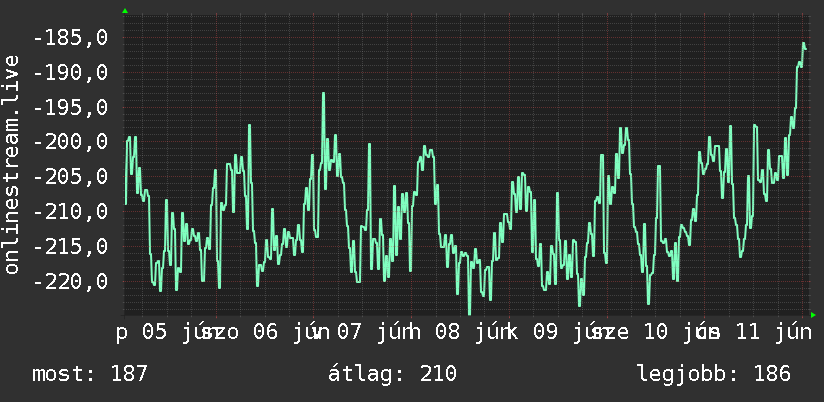The height and width of the screenshot is (402, 824).
Task: Click the '06 jún' date label
Action: coord(291,333)
